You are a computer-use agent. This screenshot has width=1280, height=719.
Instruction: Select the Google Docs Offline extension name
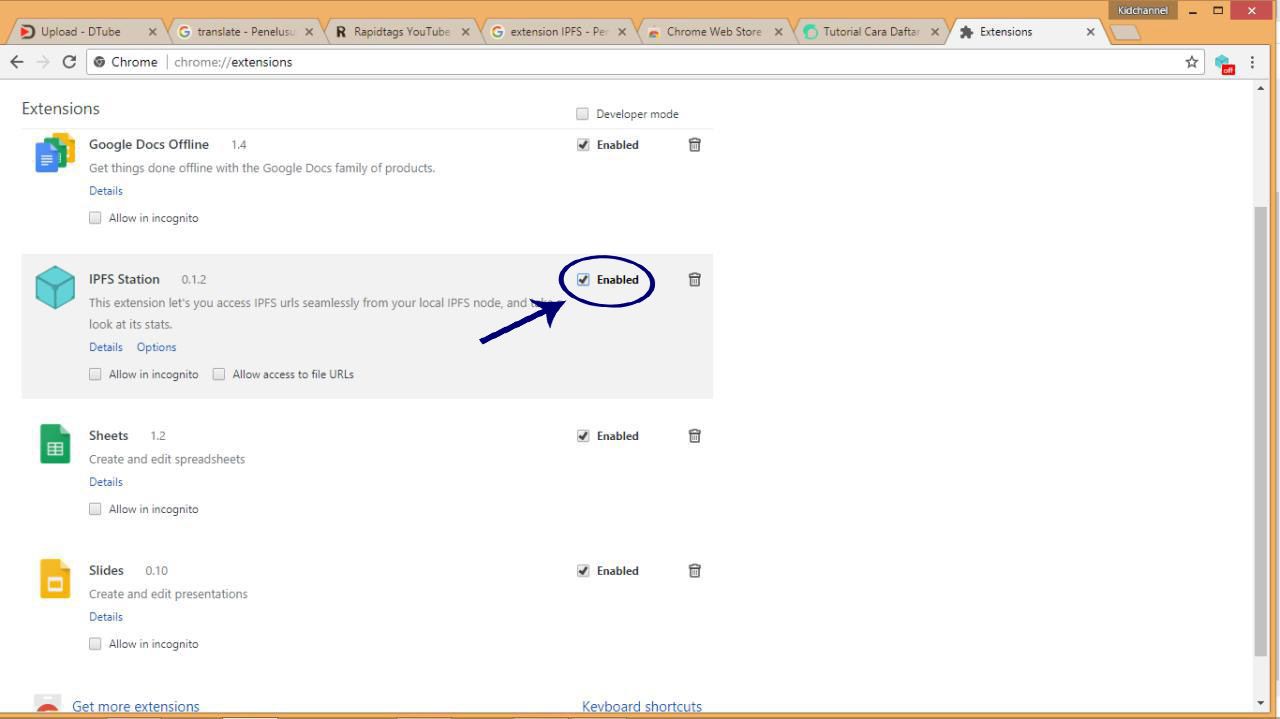tap(149, 144)
